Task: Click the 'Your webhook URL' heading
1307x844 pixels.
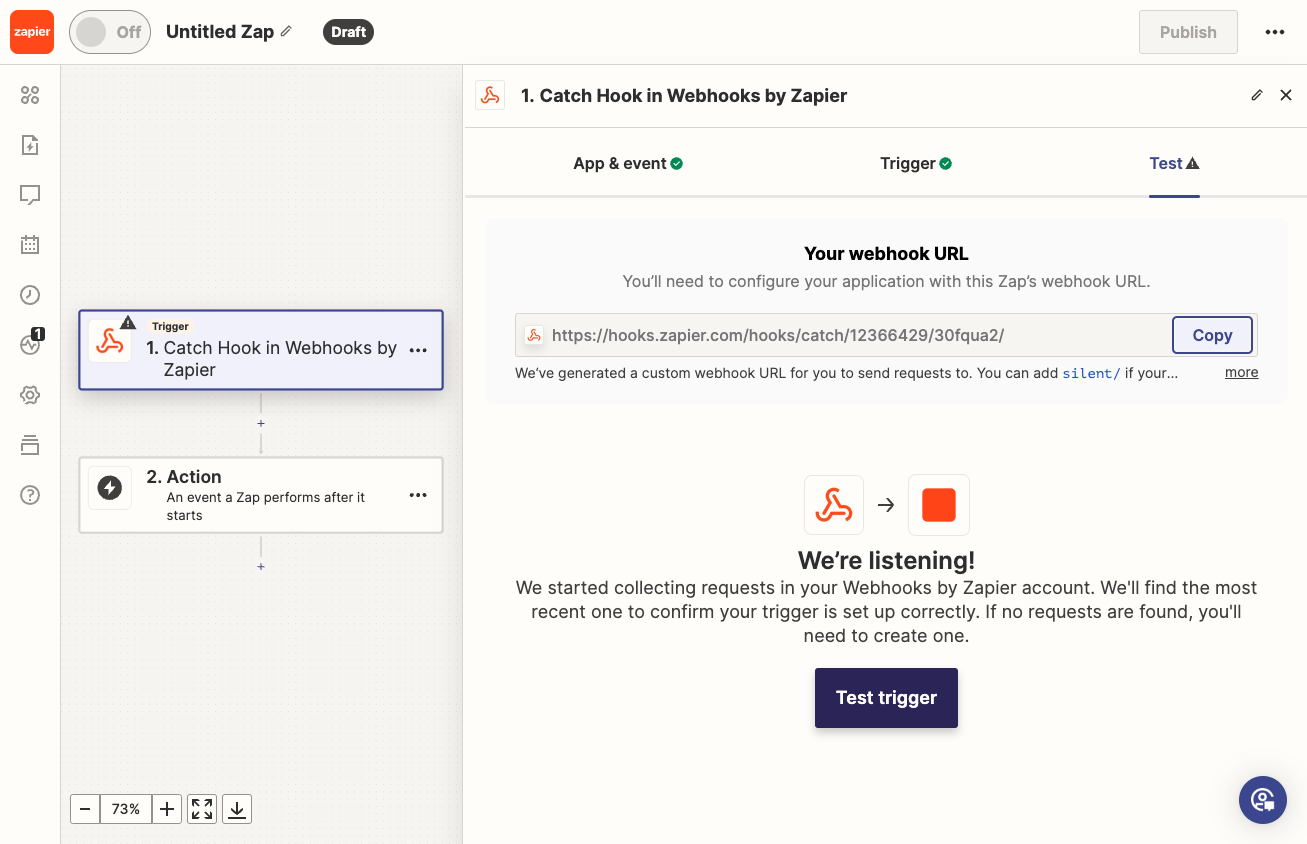Action: [886, 254]
